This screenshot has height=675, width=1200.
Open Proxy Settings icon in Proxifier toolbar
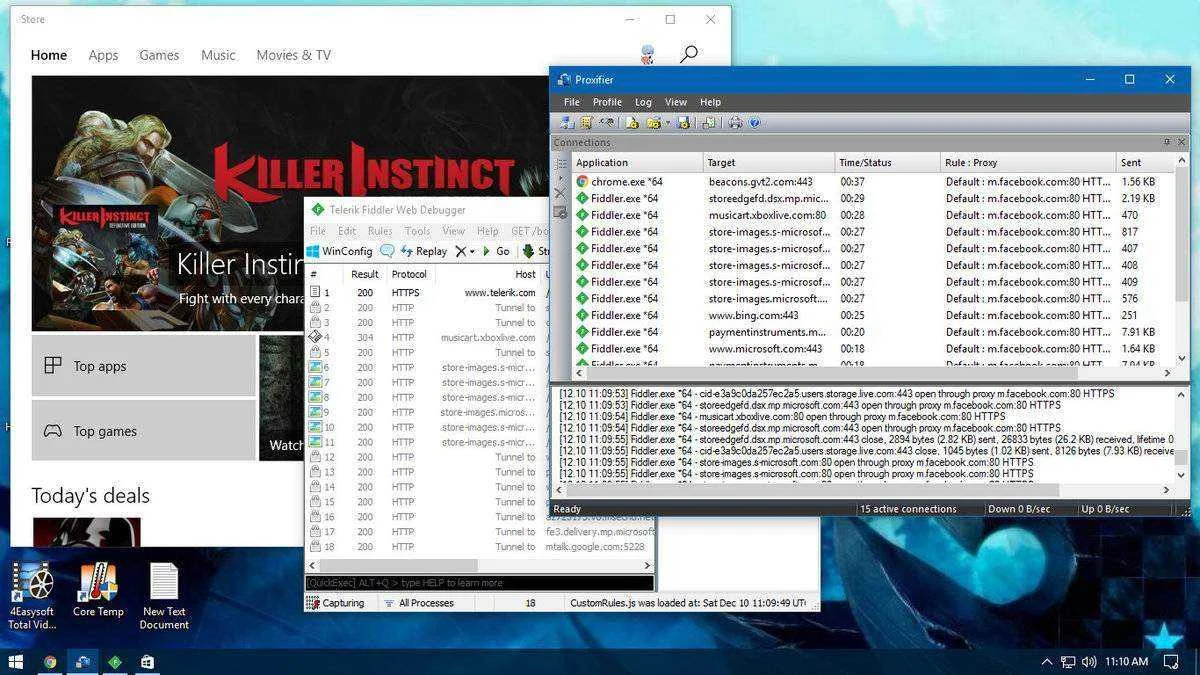567,123
